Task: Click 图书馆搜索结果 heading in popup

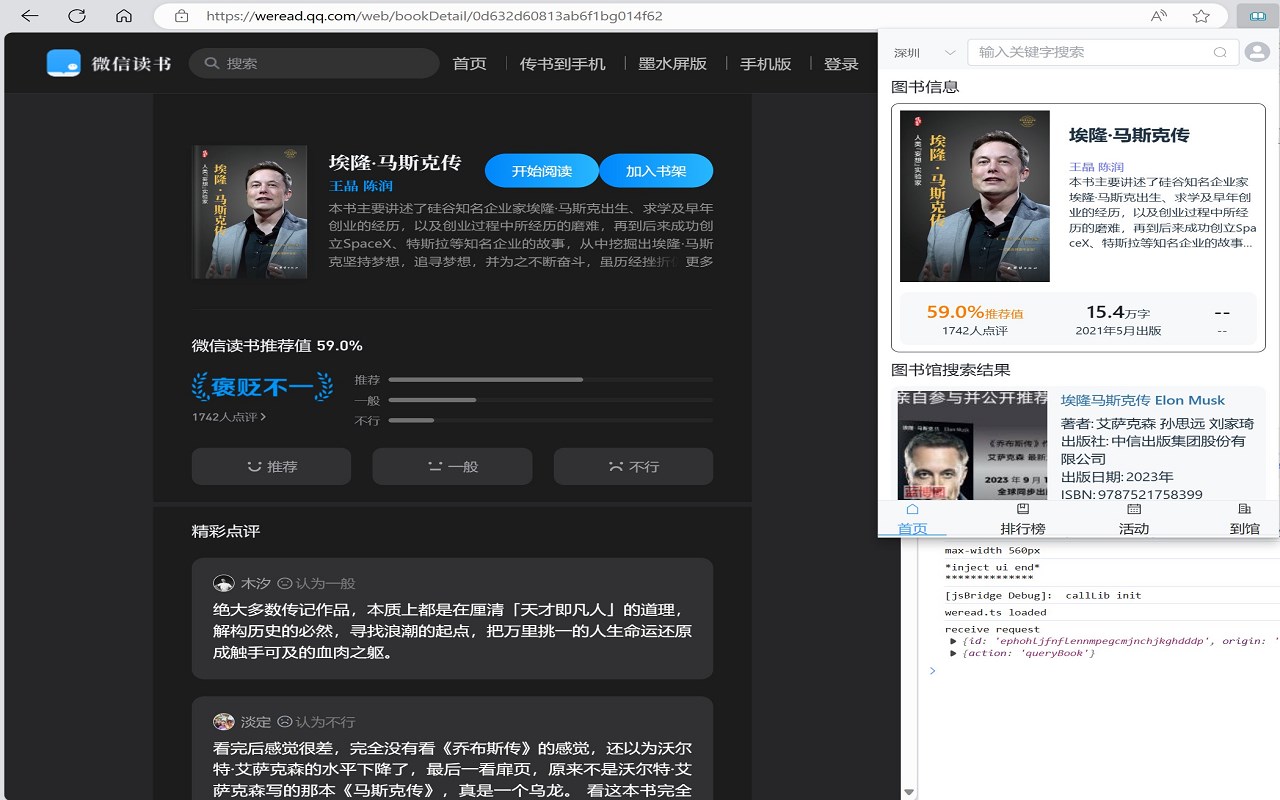Action: pyautogui.click(x=951, y=370)
